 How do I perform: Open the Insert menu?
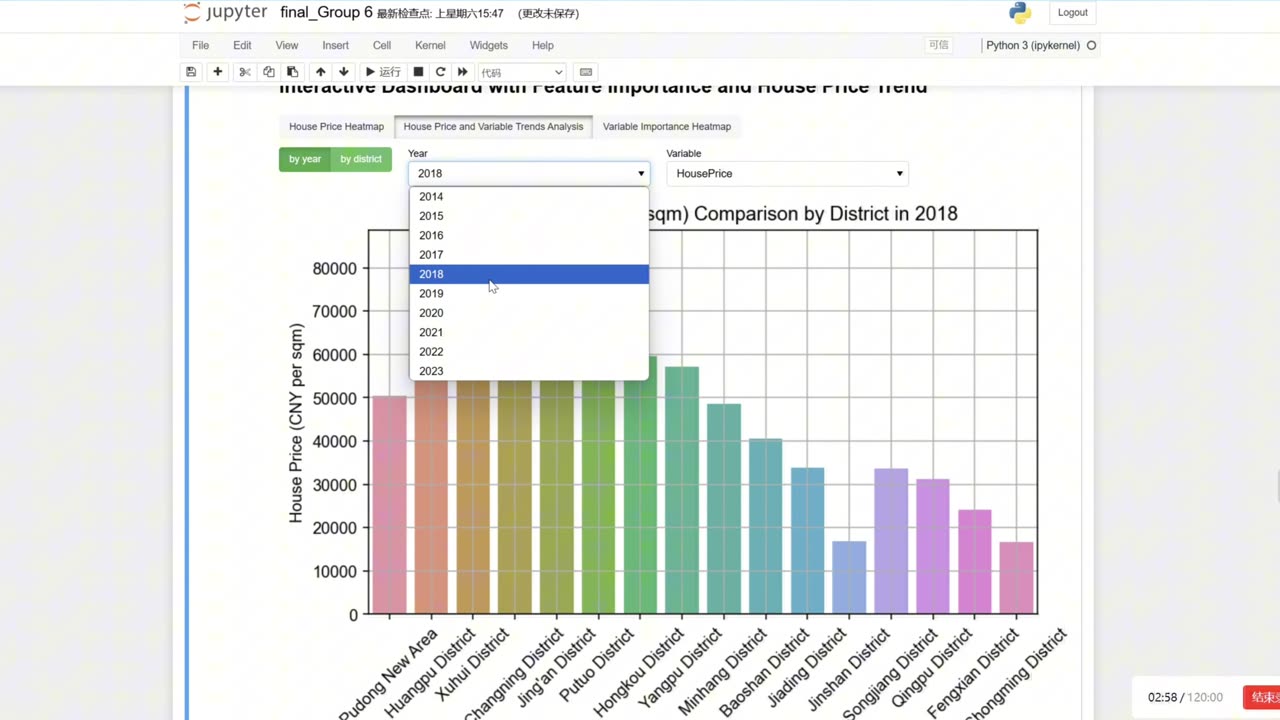pos(336,45)
